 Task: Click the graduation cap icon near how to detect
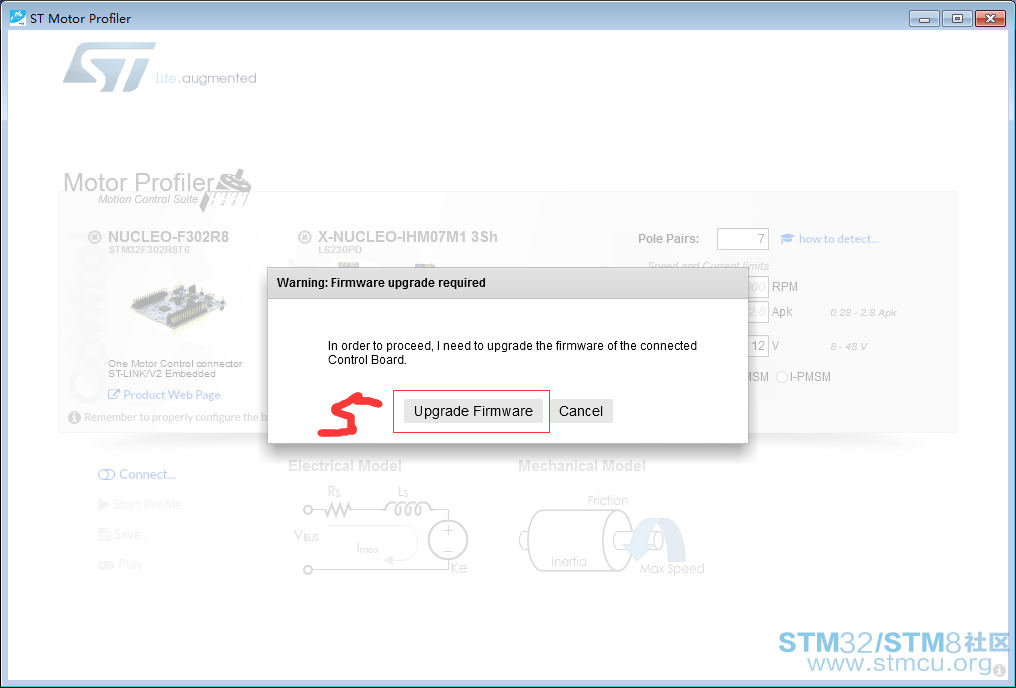pos(787,239)
